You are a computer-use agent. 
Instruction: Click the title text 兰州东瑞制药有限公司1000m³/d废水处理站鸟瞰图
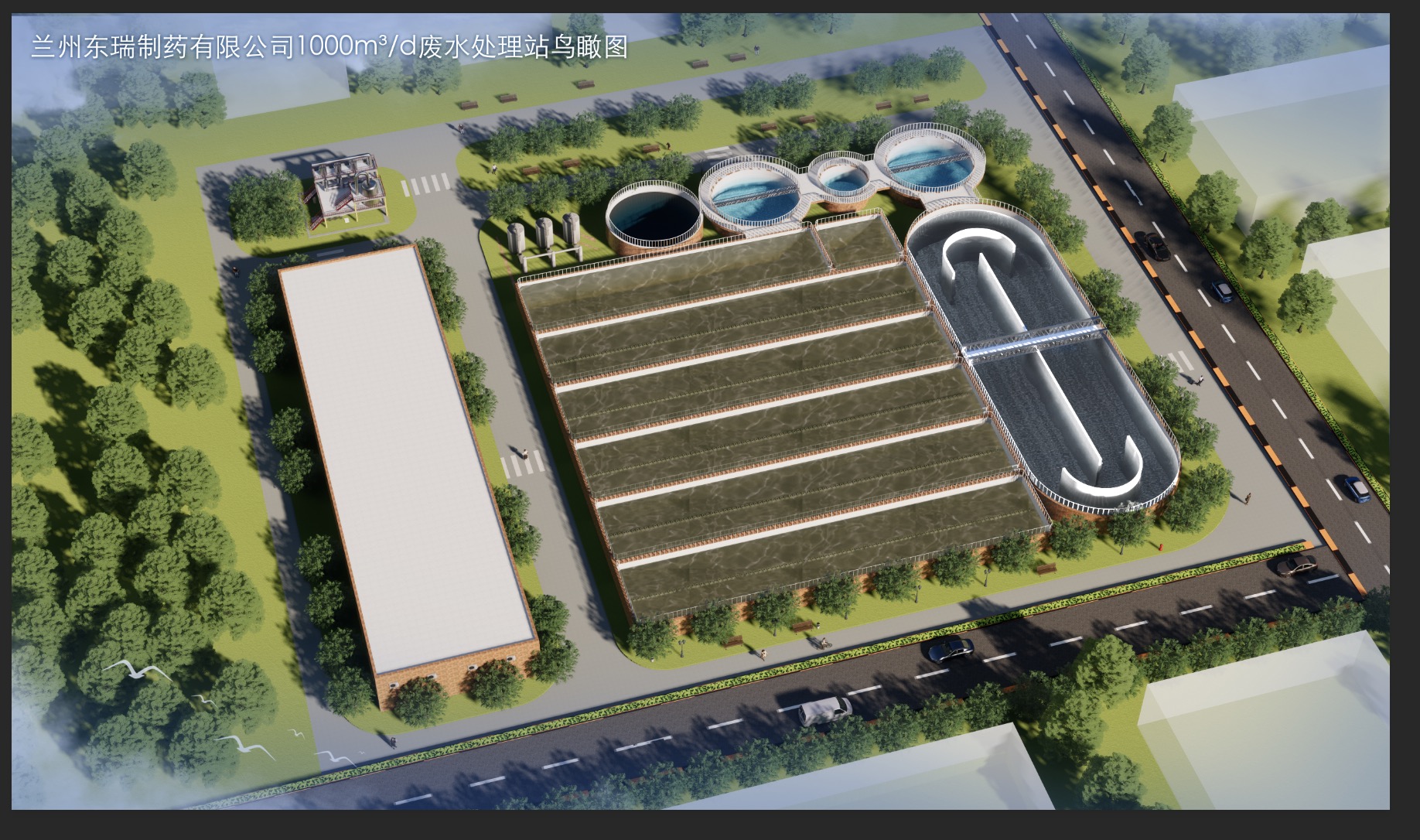[x=329, y=47]
